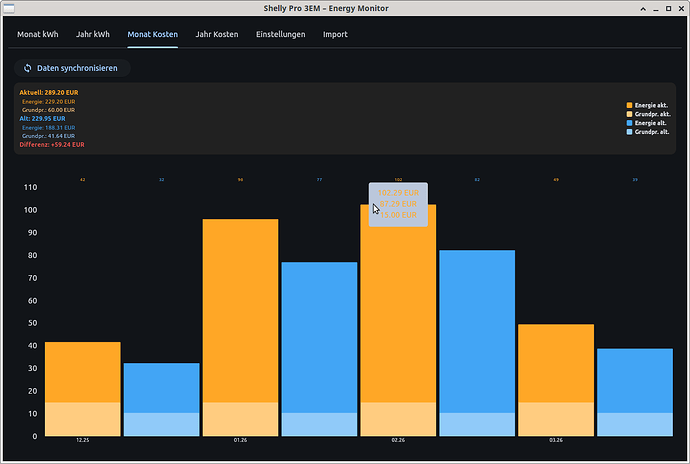
Task: Click the light orange base segment for 02.26
Action: coord(398,419)
